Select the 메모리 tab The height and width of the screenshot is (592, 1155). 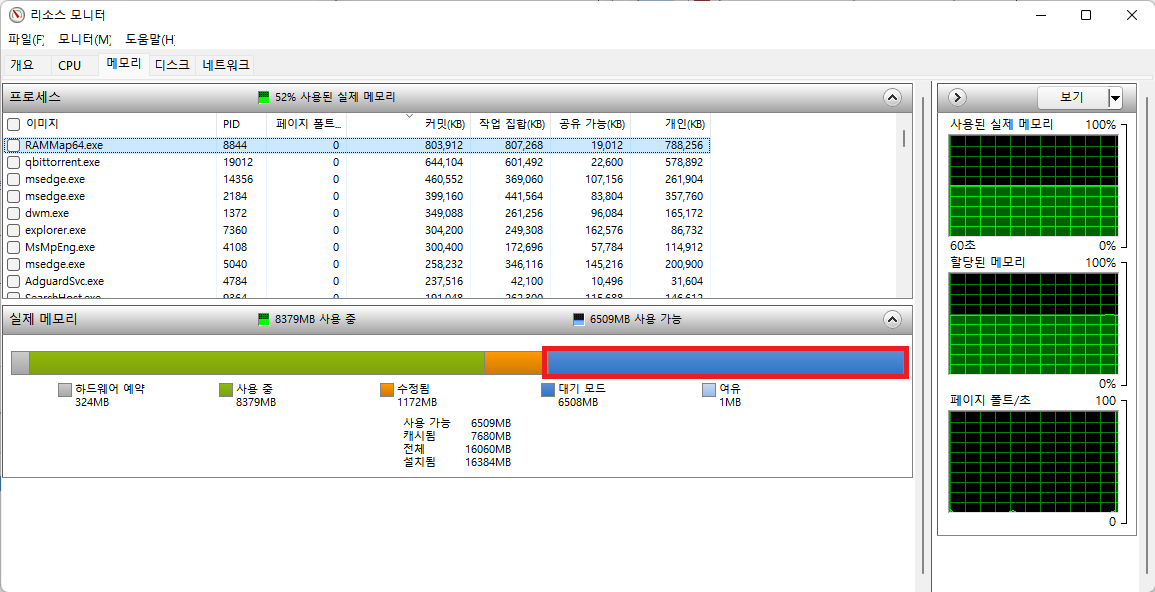pos(124,63)
